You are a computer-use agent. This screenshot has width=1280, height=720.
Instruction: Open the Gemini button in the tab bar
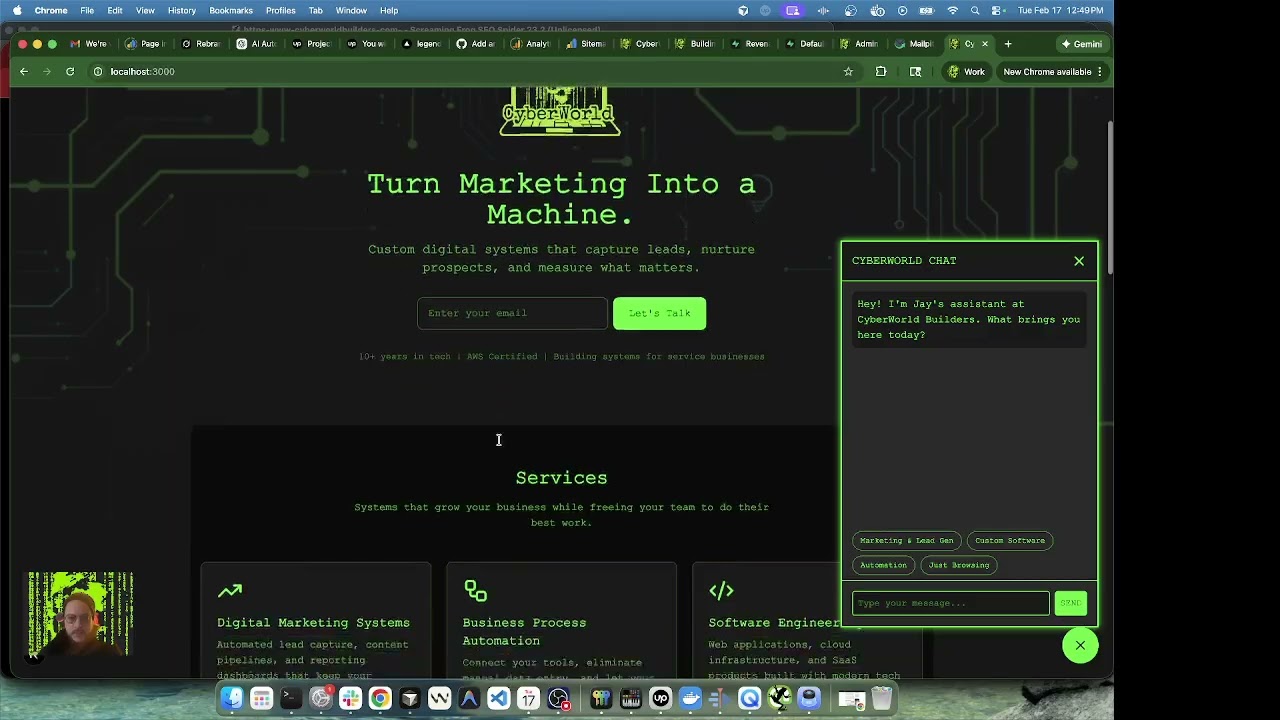(x=1081, y=44)
